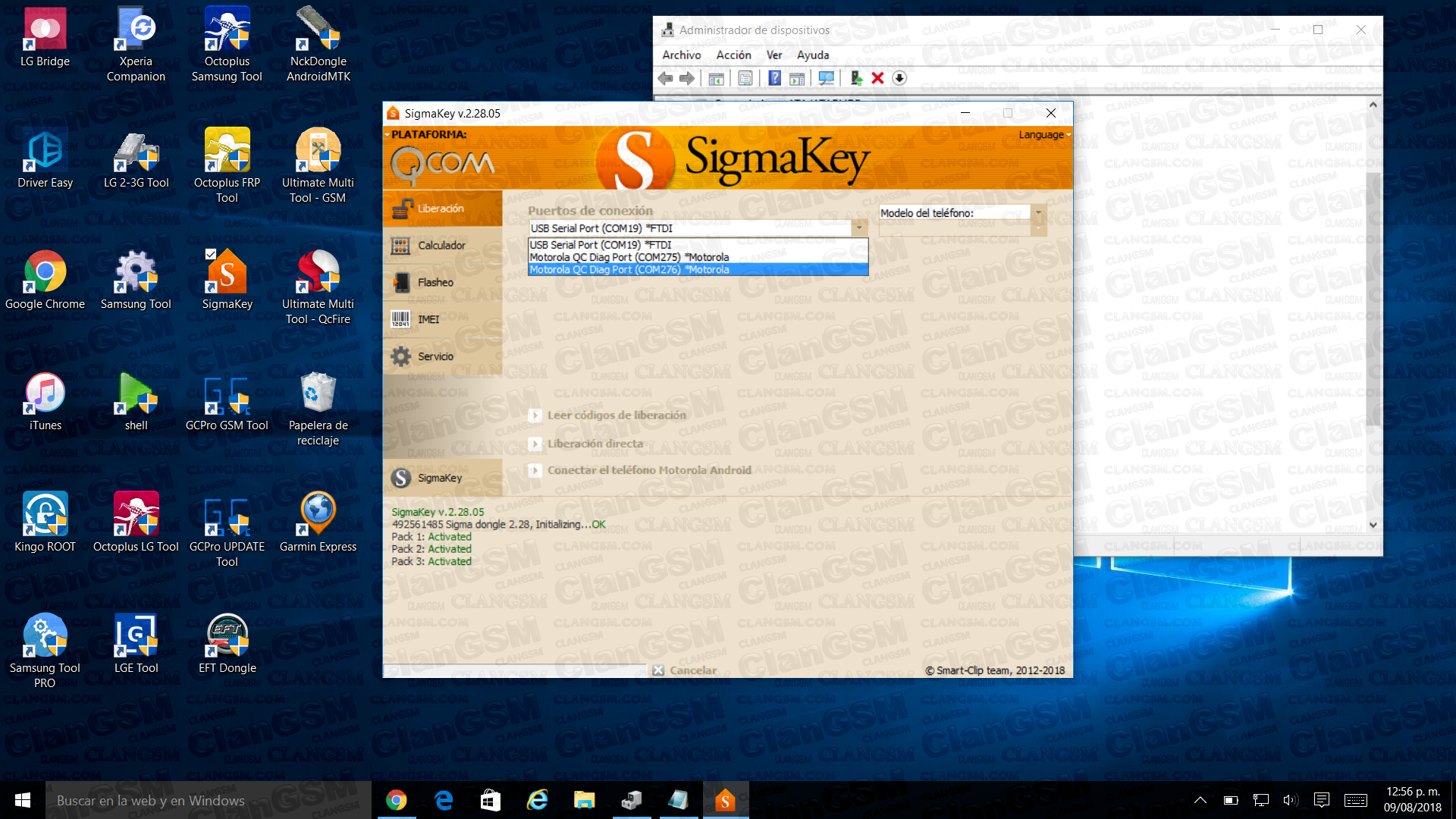
Task: Click the properties toolbar icon in Device Manager
Action: [x=745, y=78]
